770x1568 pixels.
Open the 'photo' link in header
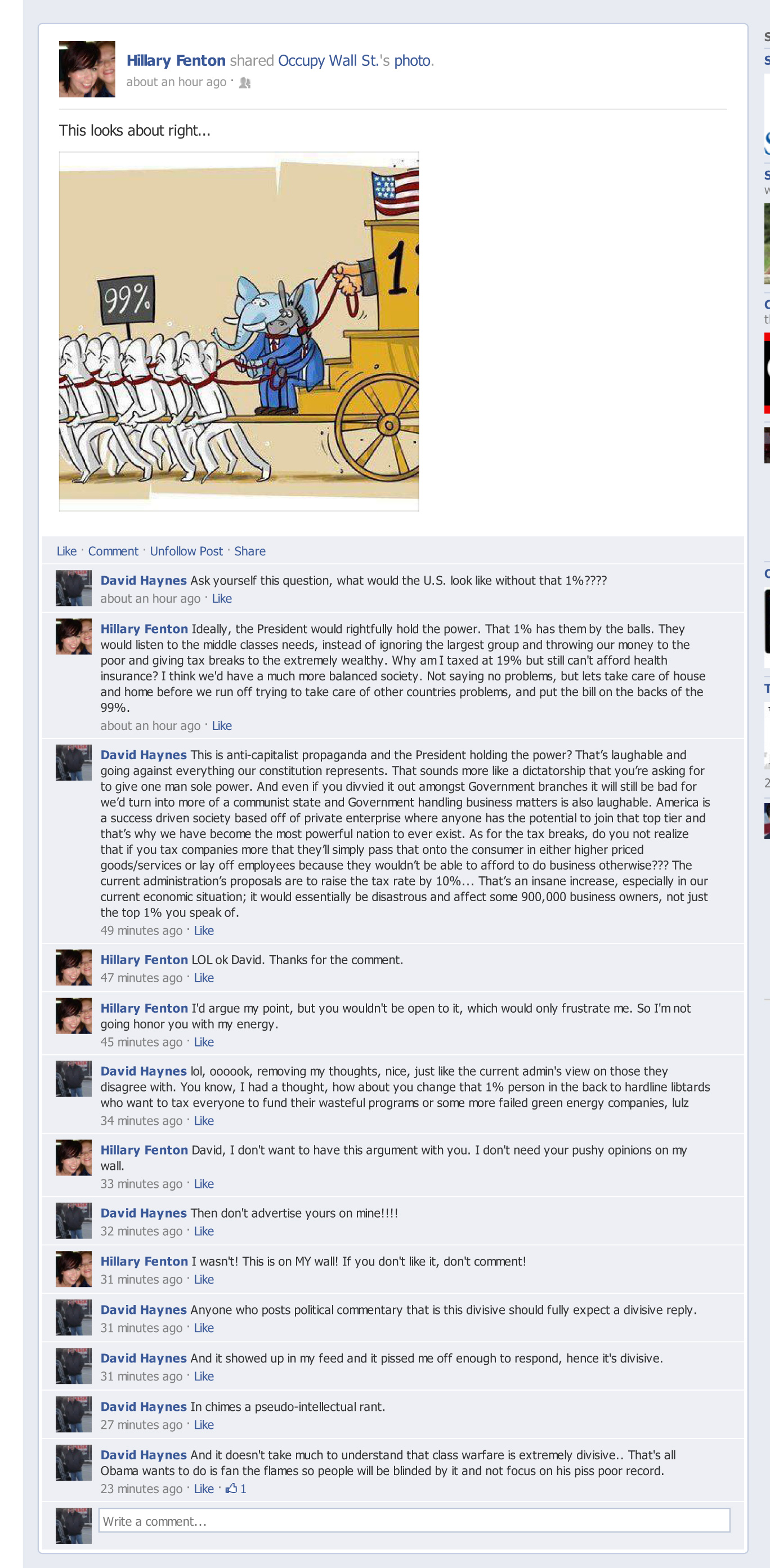pos(413,61)
